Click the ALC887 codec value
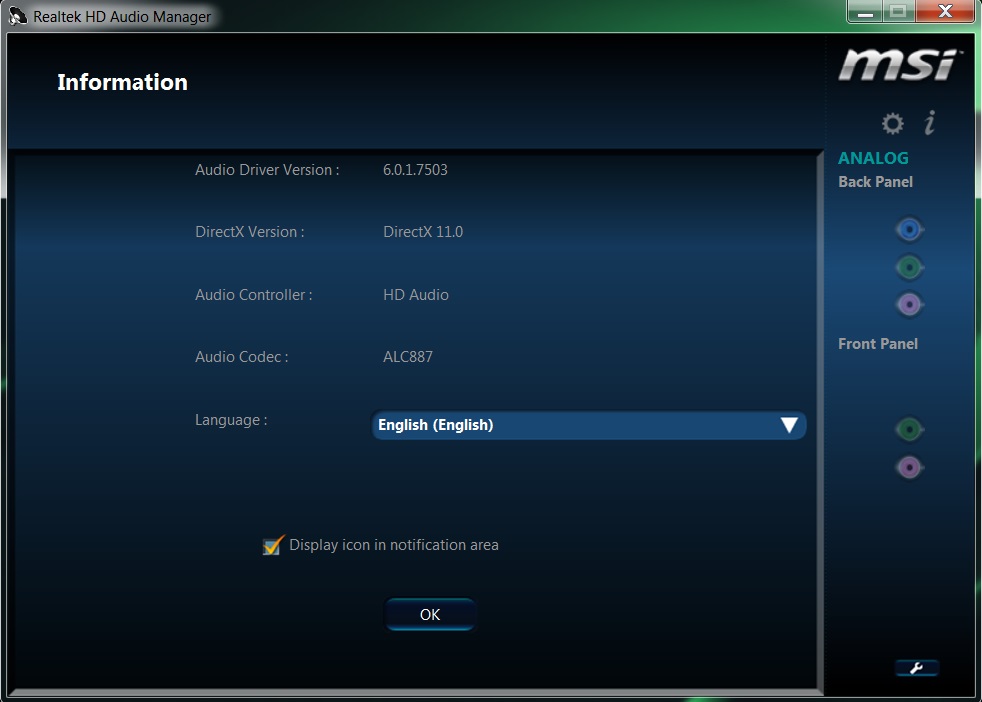982x702 pixels. click(x=408, y=357)
